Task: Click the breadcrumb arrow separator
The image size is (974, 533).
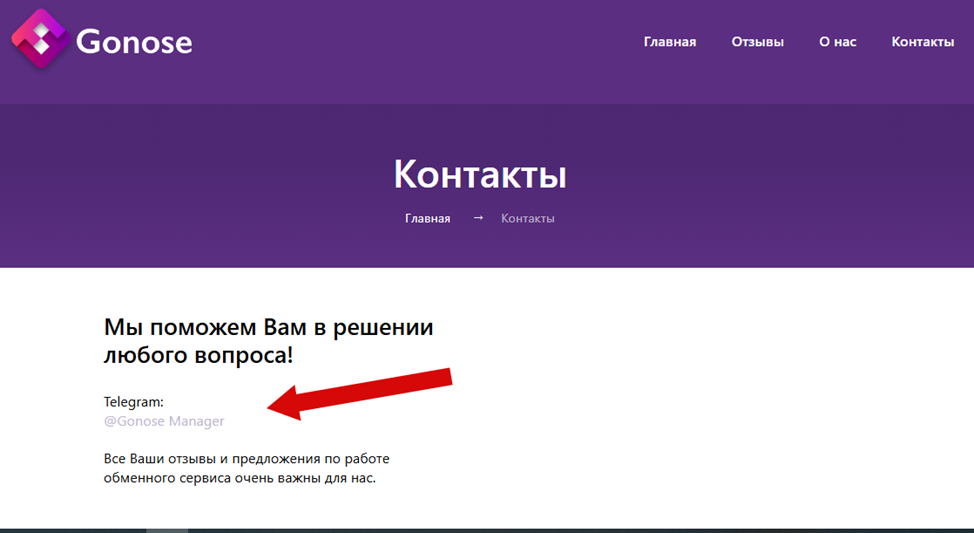Action: click(478, 217)
